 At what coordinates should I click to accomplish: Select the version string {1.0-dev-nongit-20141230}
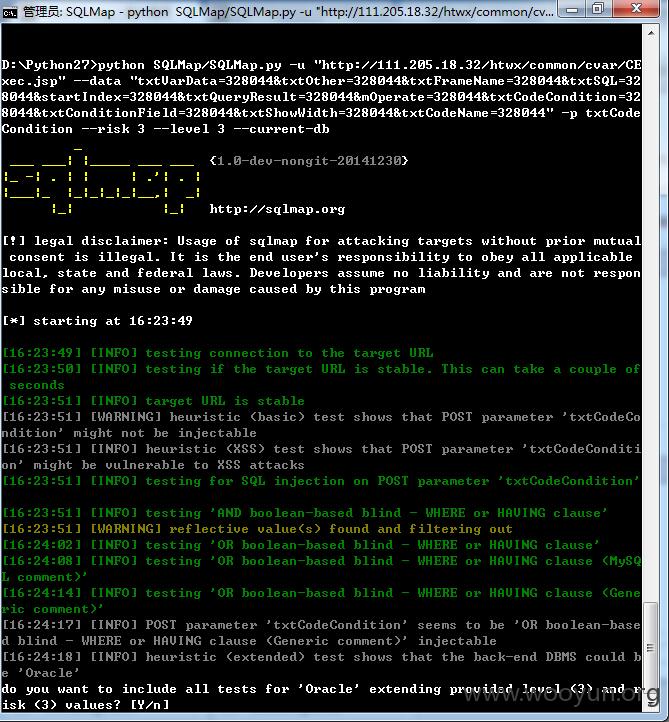pyautogui.click(x=309, y=161)
